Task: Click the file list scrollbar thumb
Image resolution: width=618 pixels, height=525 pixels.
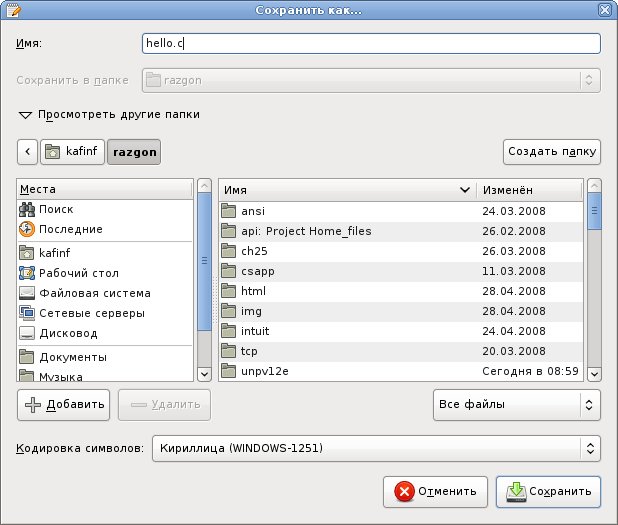Action: point(594,211)
